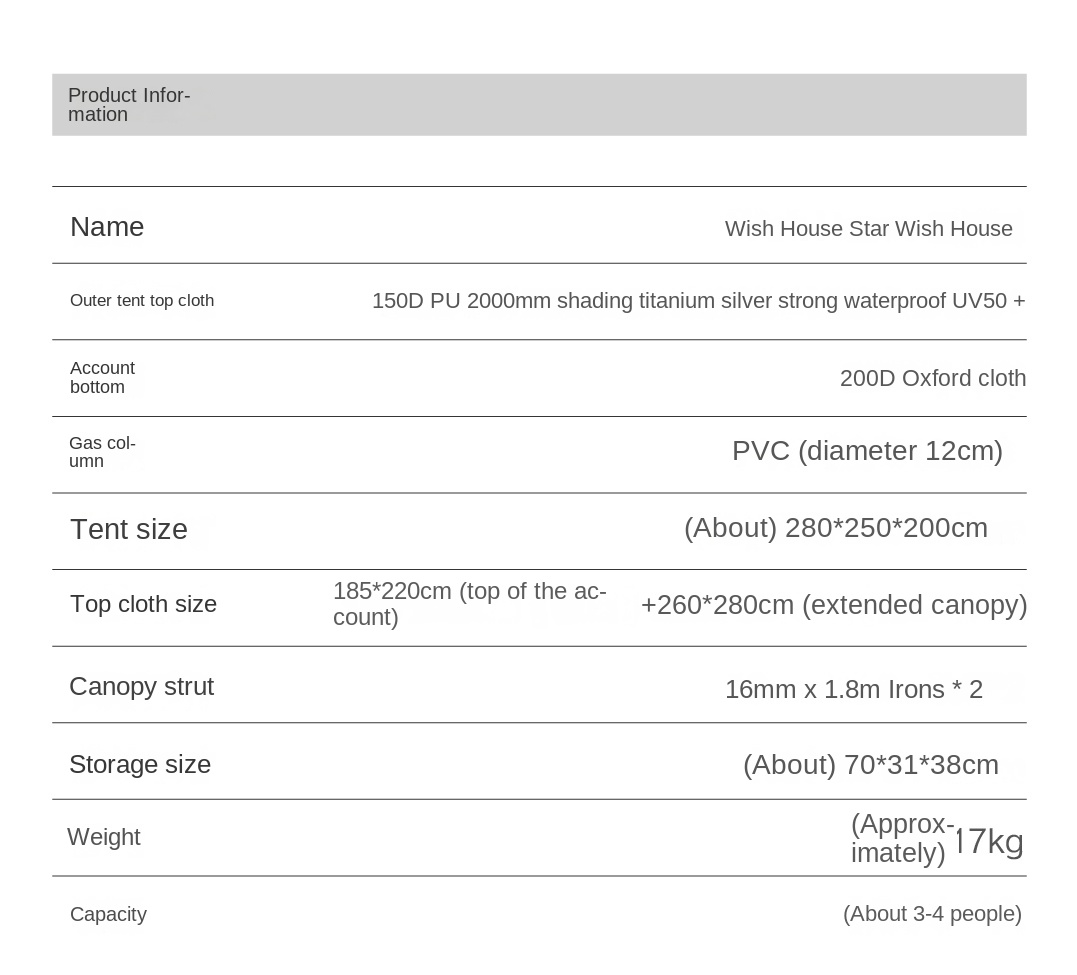Click the 200D Oxford cloth value
This screenshot has width=1077, height=975.
(x=932, y=378)
